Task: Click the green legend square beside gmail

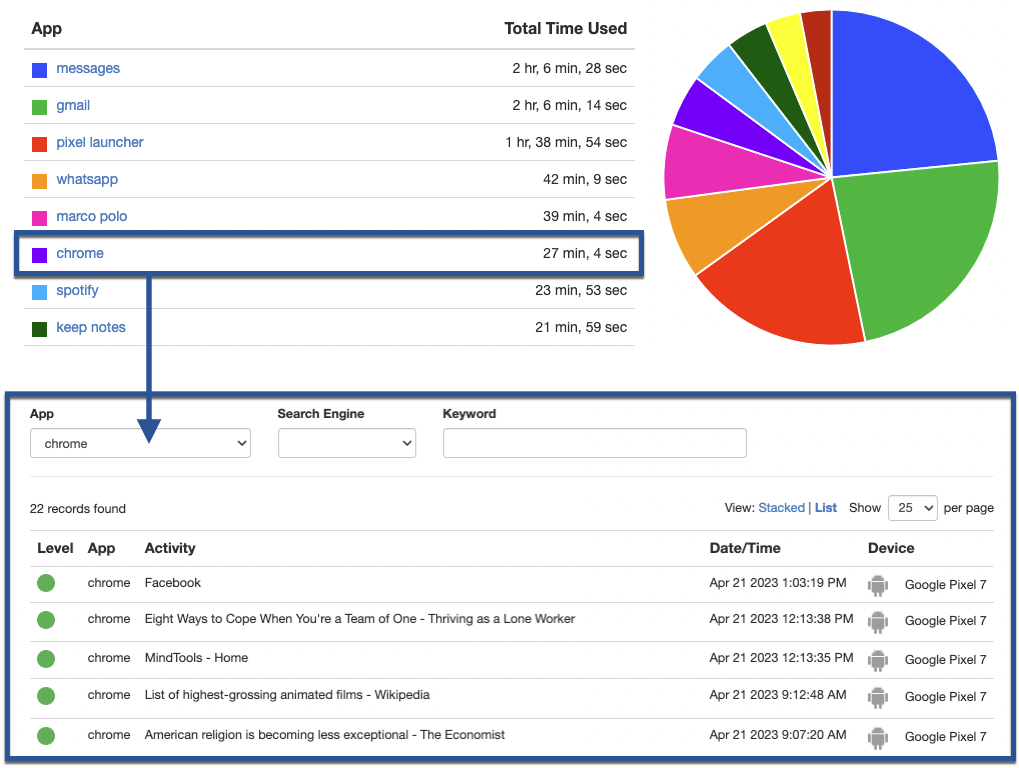Action: [x=39, y=105]
